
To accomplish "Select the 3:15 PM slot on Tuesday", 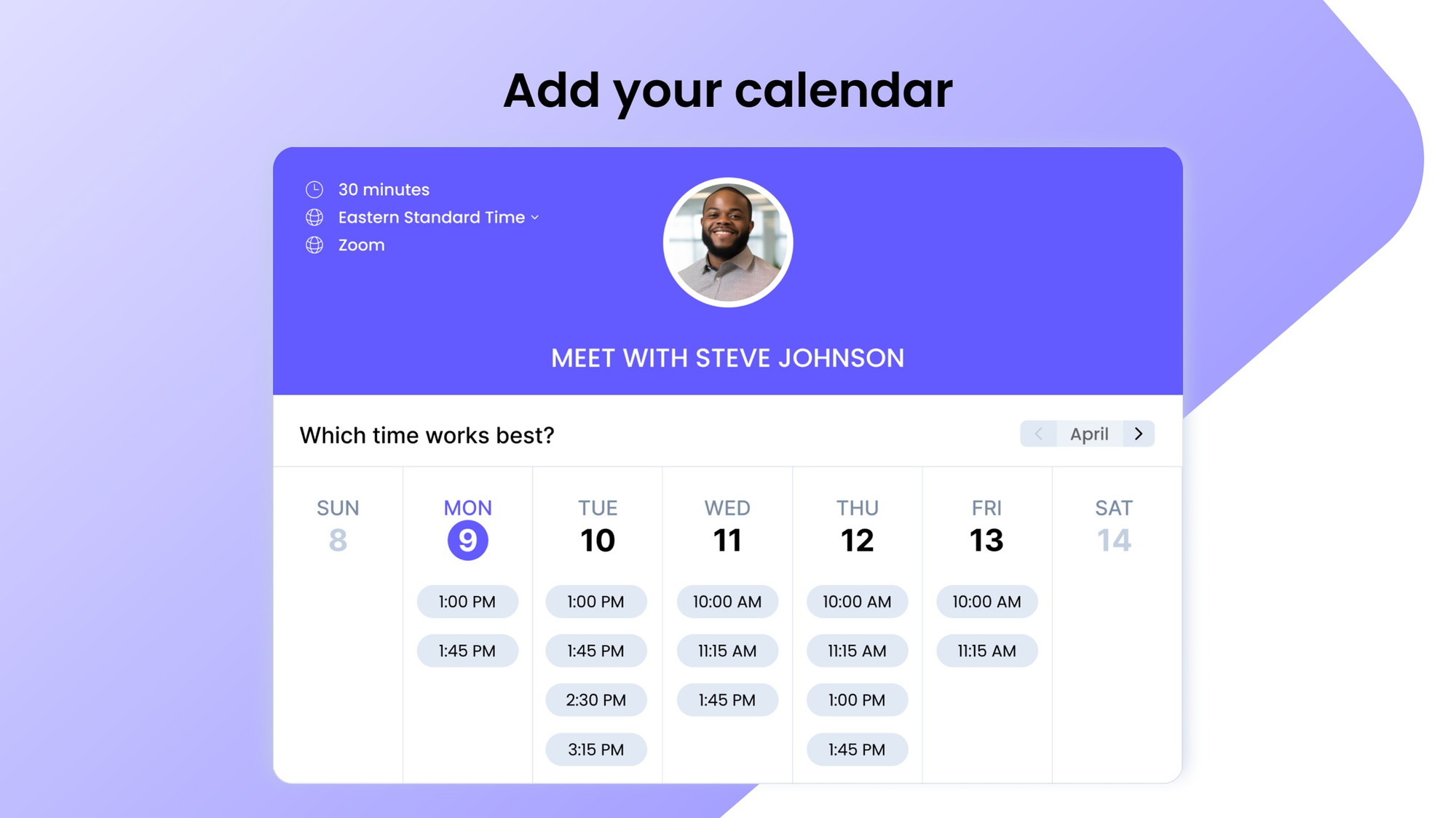I will (x=596, y=748).
